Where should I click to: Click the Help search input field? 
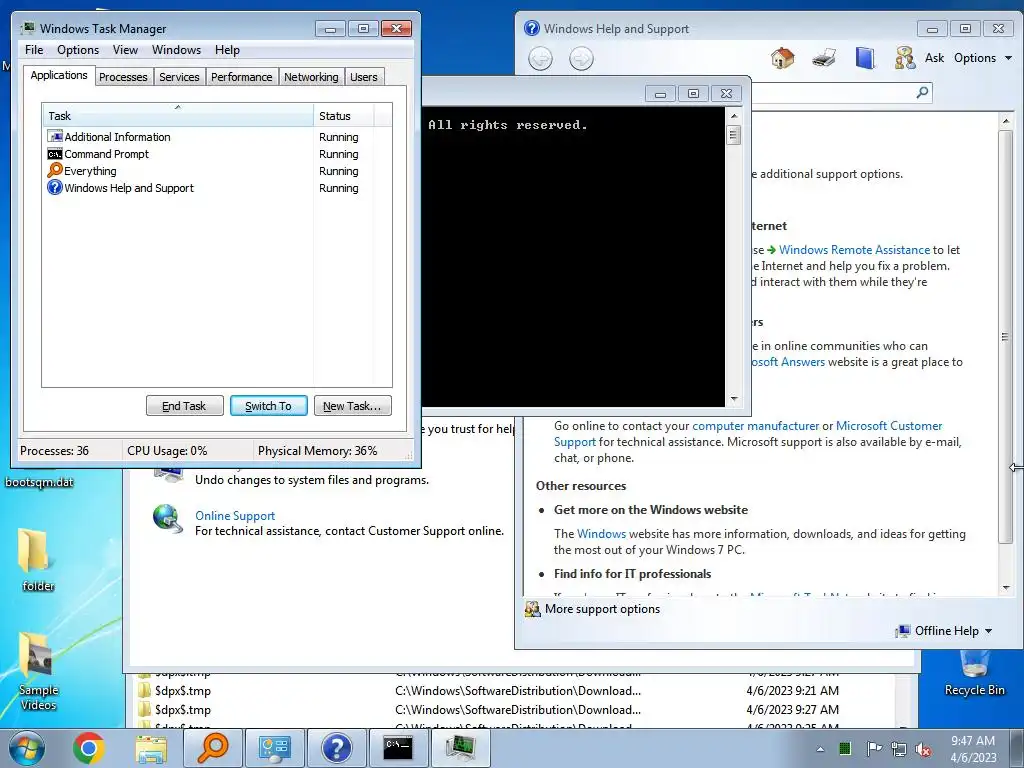[x=833, y=93]
